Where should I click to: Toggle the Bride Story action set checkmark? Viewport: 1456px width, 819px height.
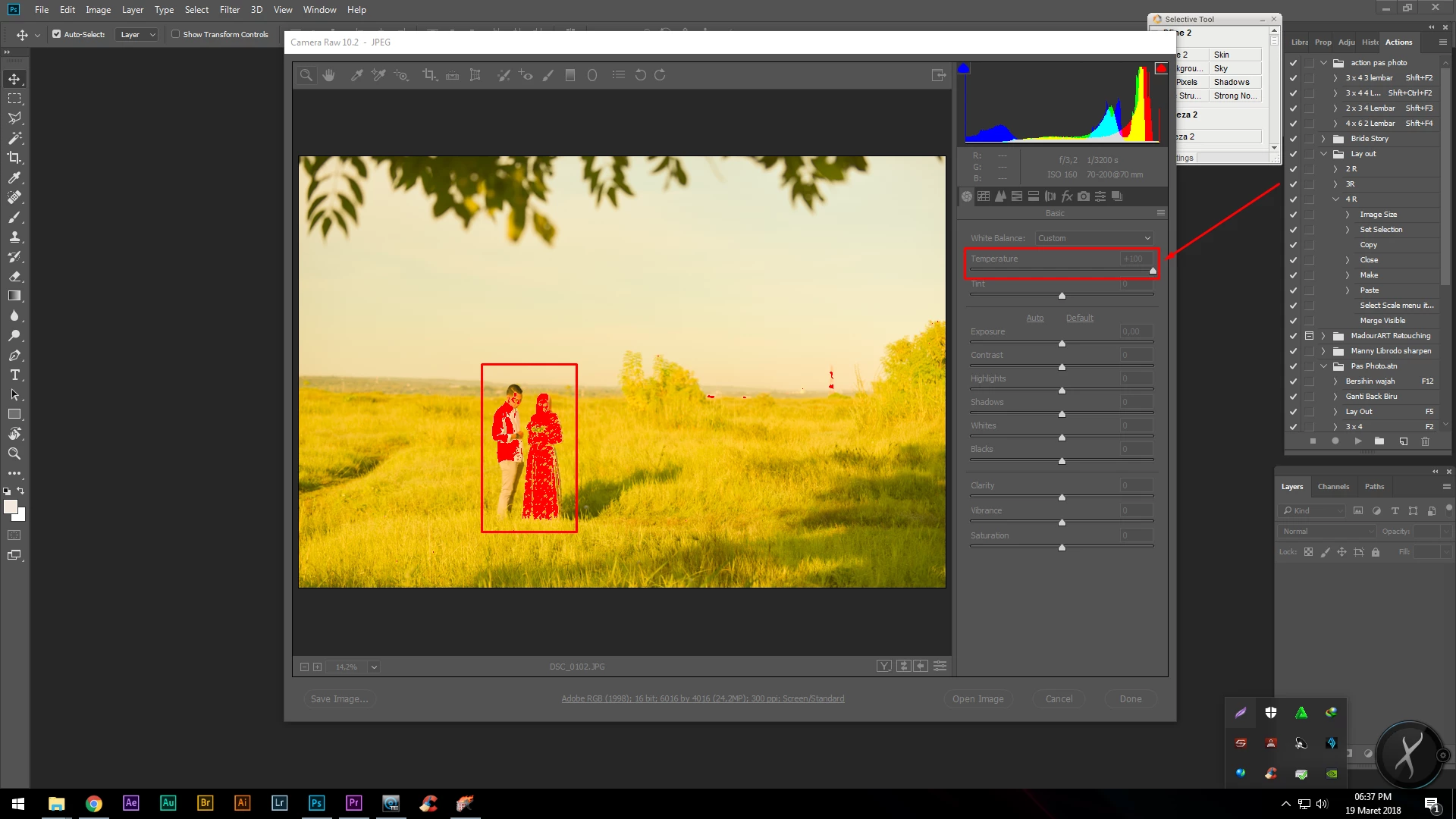(x=1294, y=139)
